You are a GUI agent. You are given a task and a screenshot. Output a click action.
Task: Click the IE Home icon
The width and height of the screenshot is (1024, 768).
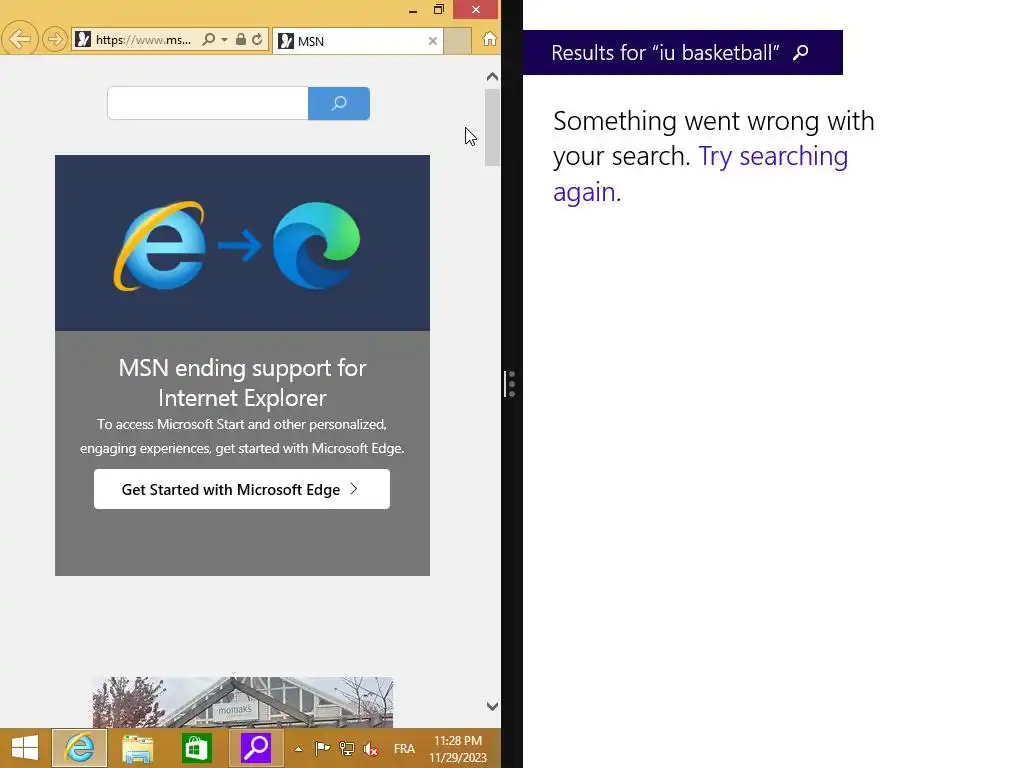point(489,39)
